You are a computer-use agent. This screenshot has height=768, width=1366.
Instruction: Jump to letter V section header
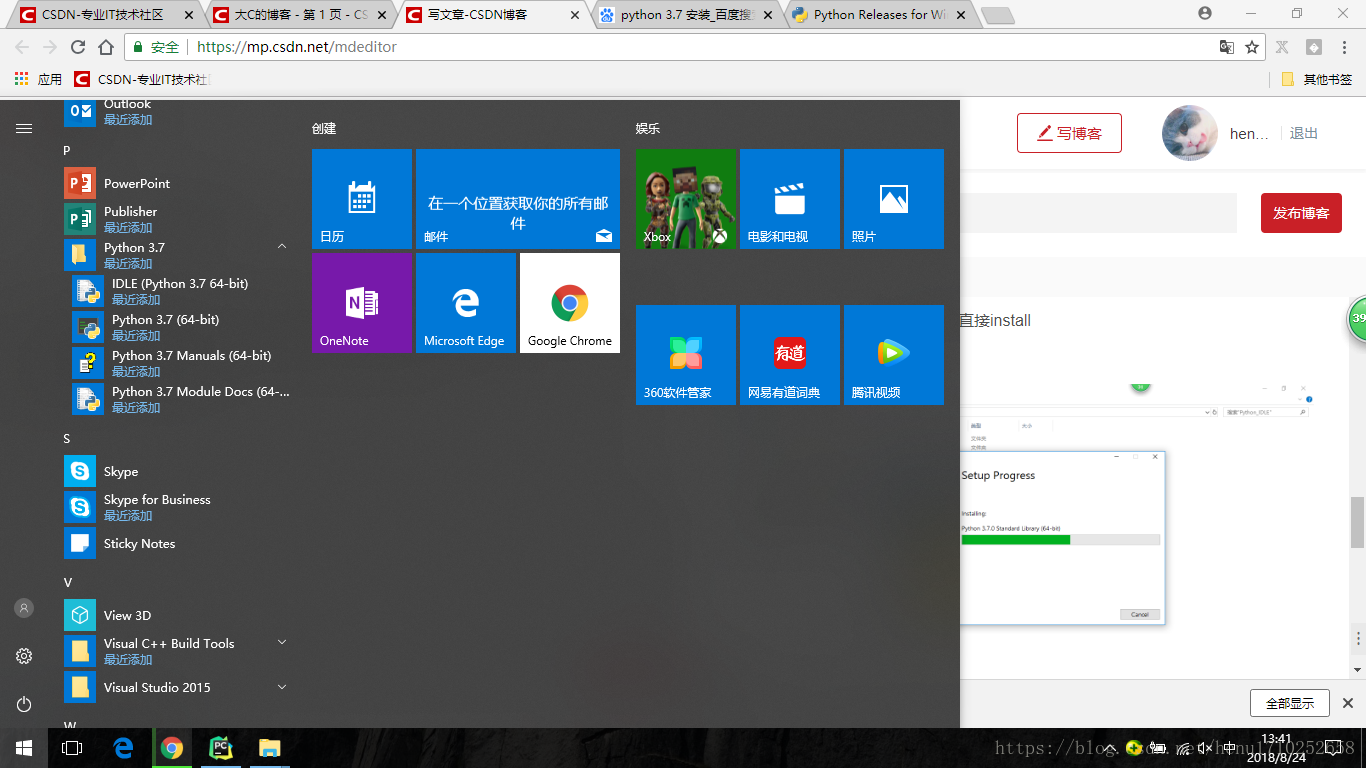point(67,582)
